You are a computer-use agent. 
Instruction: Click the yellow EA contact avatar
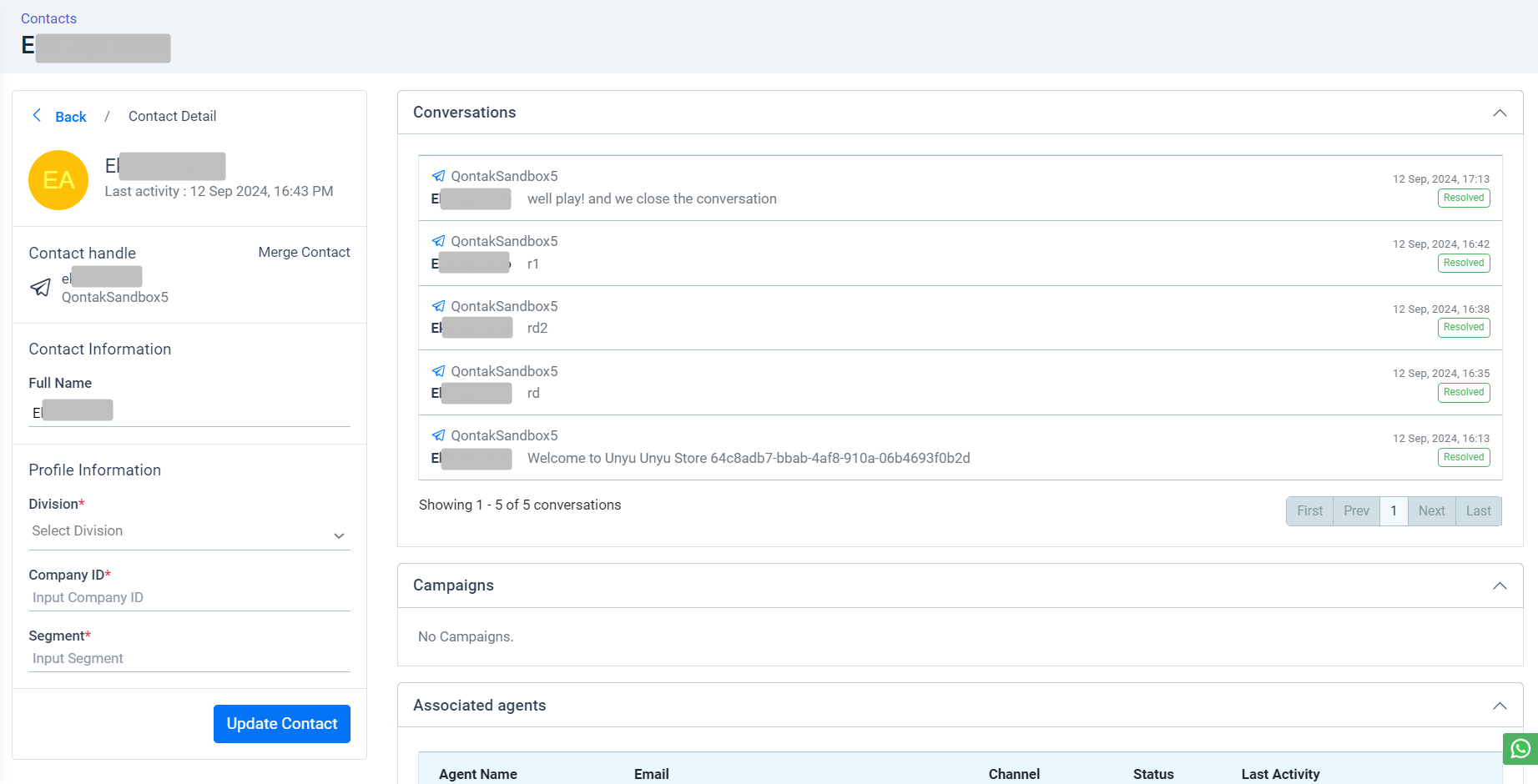pyautogui.click(x=58, y=180)
